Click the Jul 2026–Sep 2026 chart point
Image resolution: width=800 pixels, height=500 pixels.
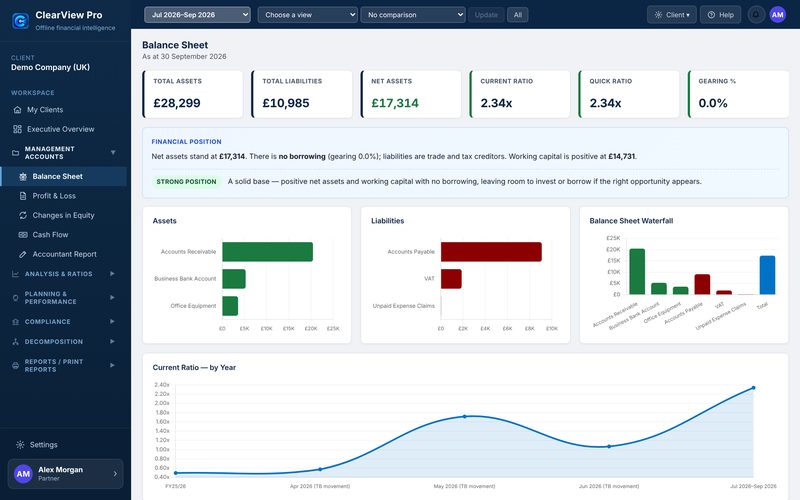(x=753, y=388)
